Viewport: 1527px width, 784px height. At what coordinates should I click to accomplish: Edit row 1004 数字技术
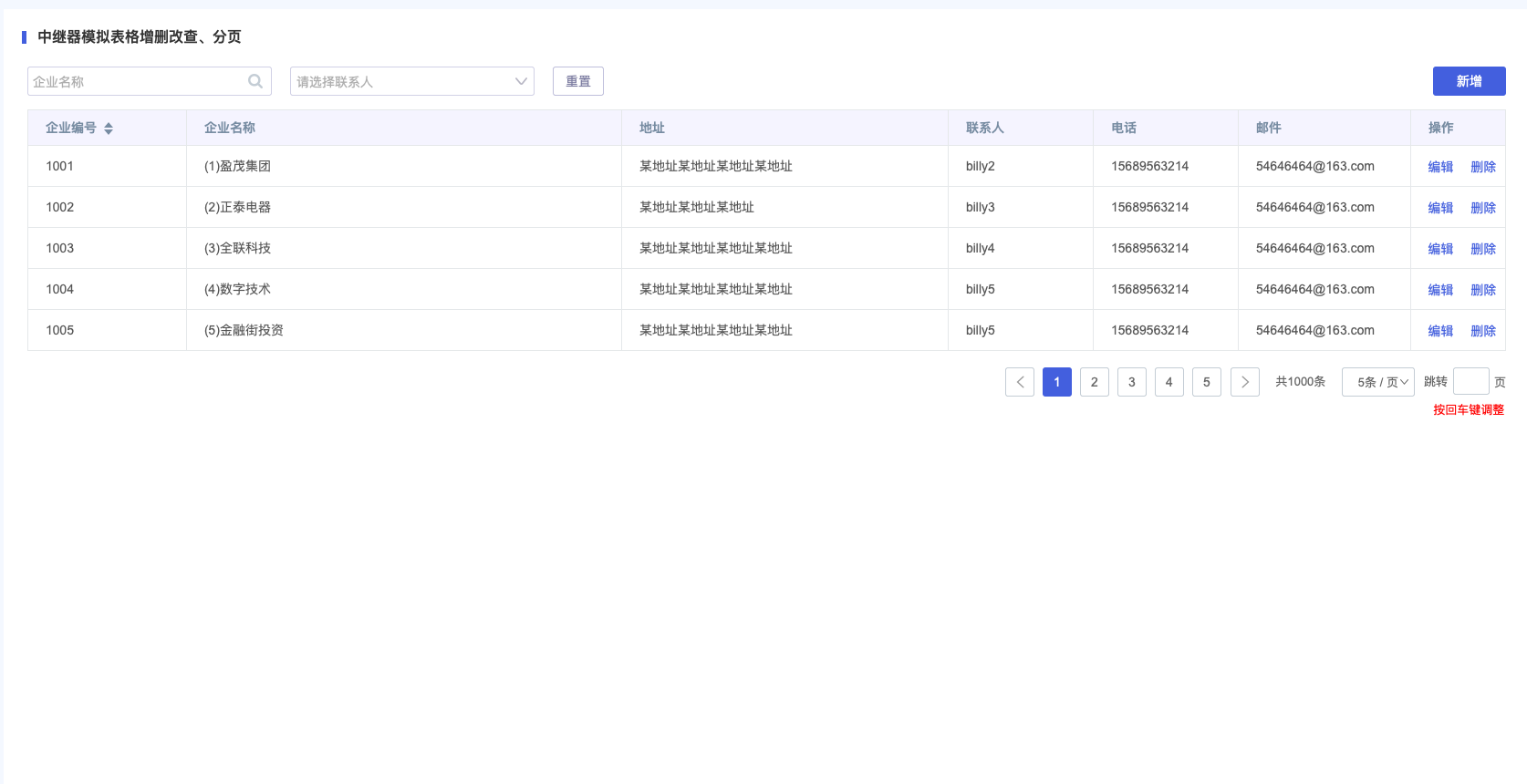(x=1440, y=290)
